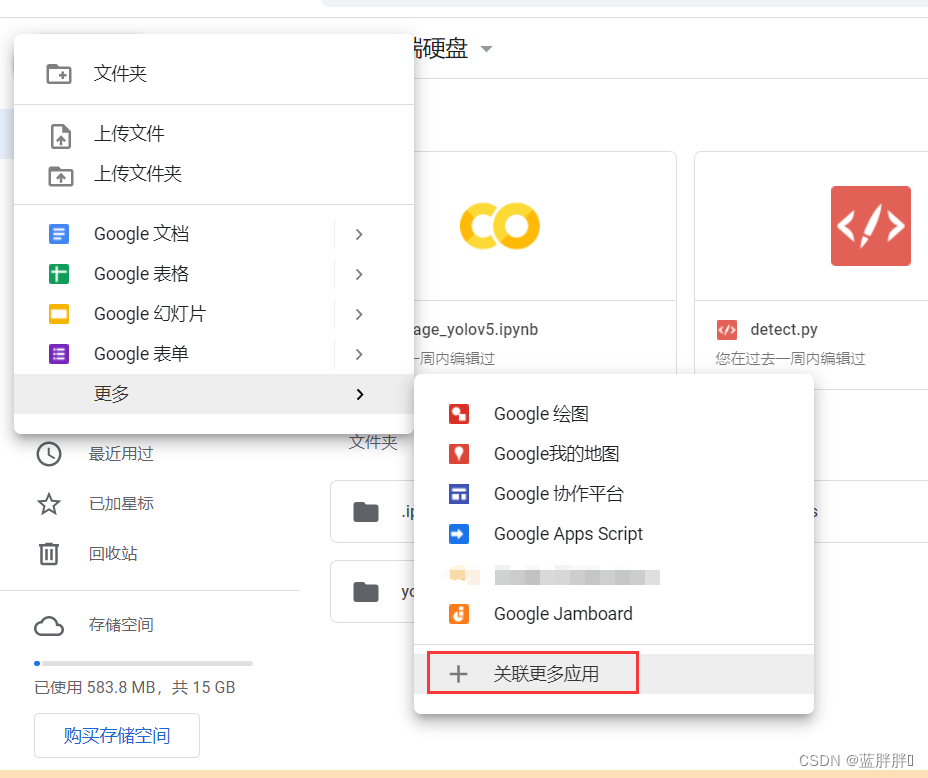Open the 硬盘 title dropdown arrow
Viewport: 928px width, 778px height.
pyautogui.click(x=486, y=49)
